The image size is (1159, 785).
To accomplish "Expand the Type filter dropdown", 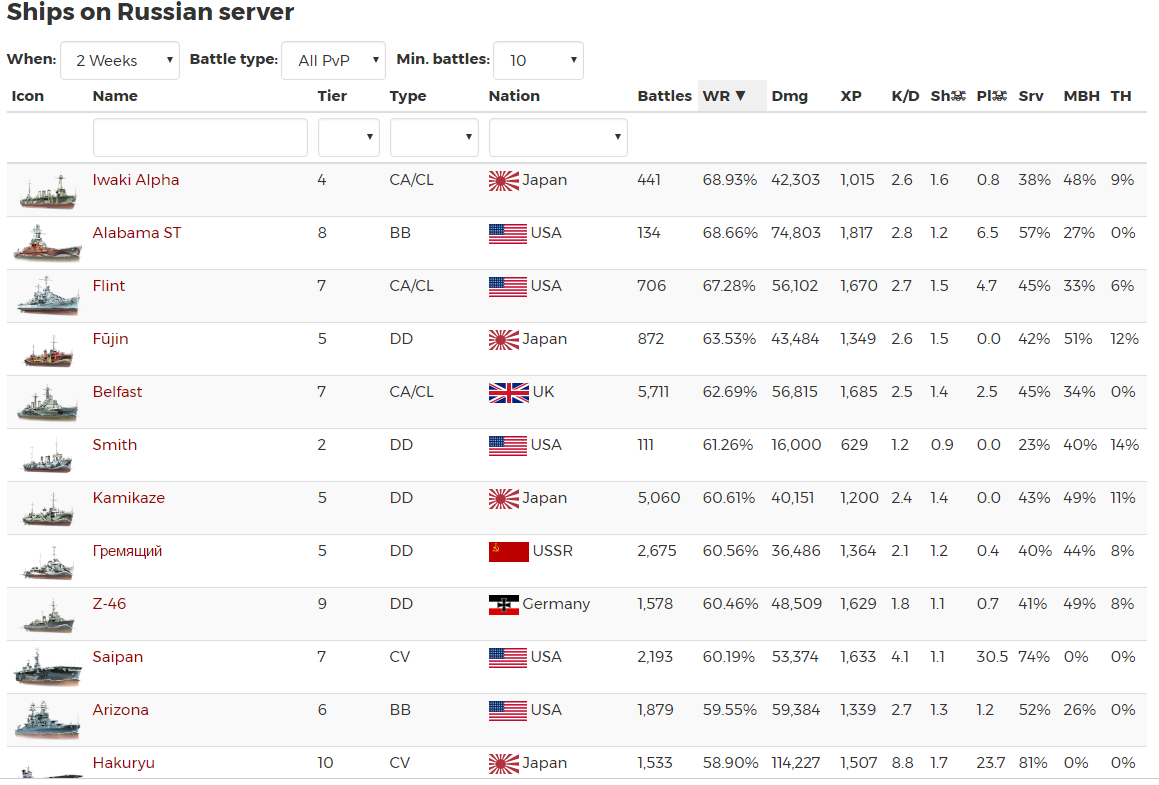I will point(433,137).
